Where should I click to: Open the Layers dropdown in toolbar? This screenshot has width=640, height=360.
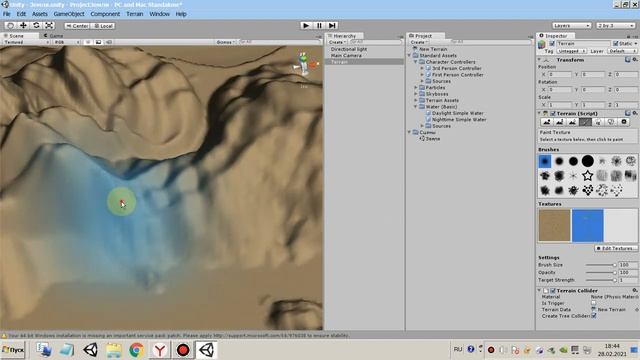571,25
